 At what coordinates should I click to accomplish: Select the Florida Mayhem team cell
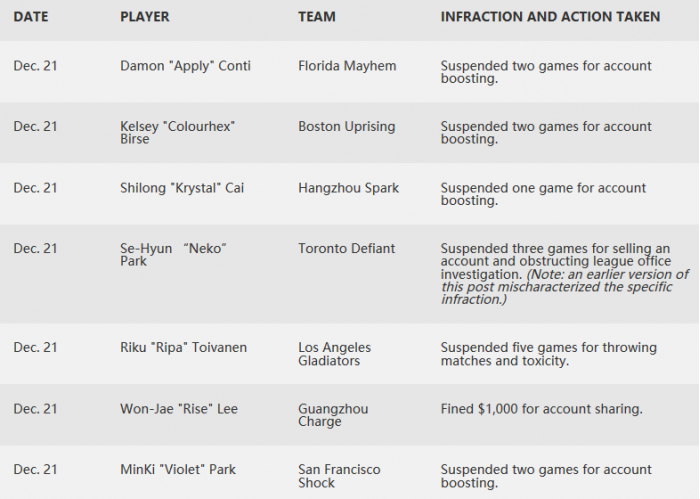tap(347, 66)
